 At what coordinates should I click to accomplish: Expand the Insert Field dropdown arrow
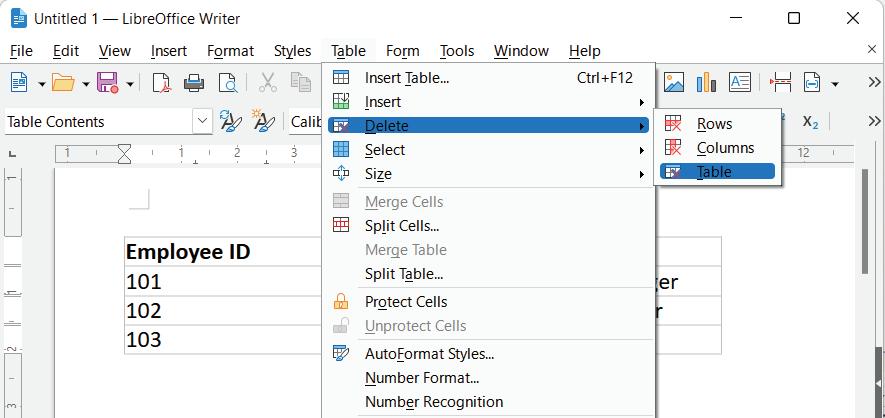tap(835, 84)
